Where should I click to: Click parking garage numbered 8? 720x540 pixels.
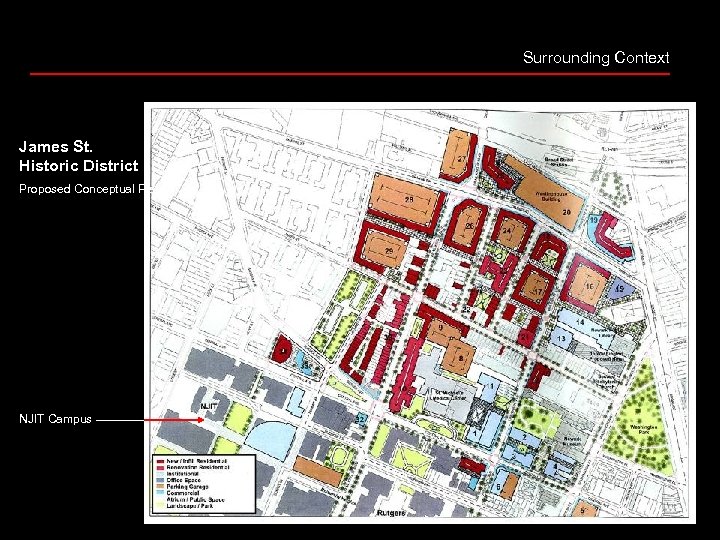click(459, 357)
